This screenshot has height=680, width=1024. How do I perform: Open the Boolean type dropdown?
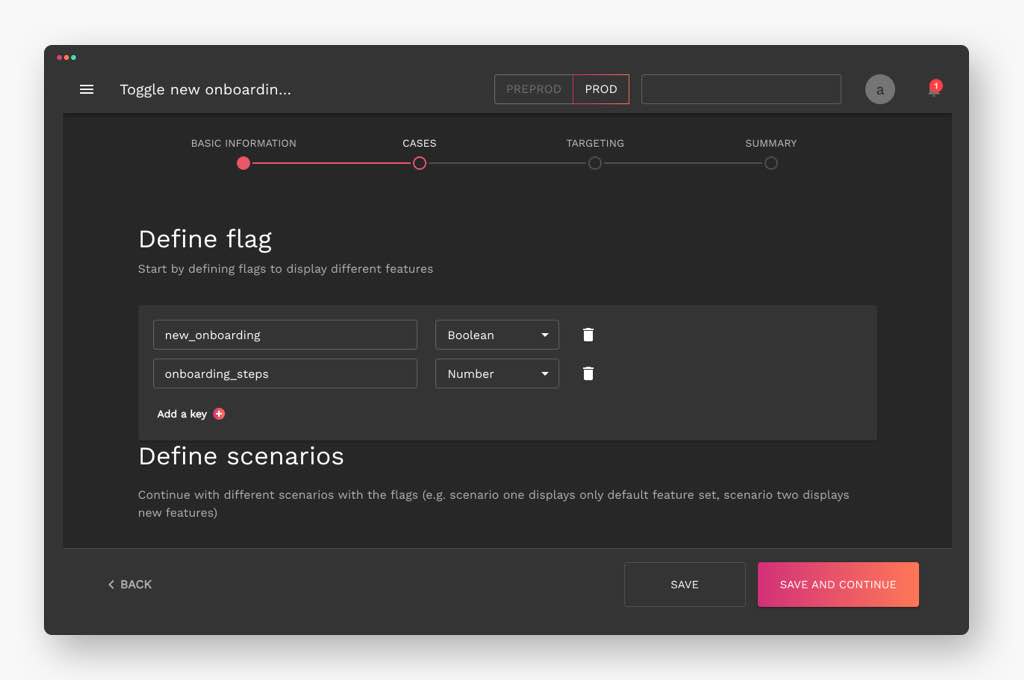click(x=497, y=334)
